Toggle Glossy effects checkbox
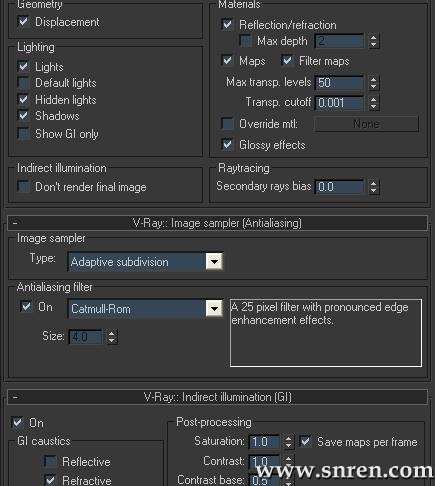435x486 pixels. 227,145
